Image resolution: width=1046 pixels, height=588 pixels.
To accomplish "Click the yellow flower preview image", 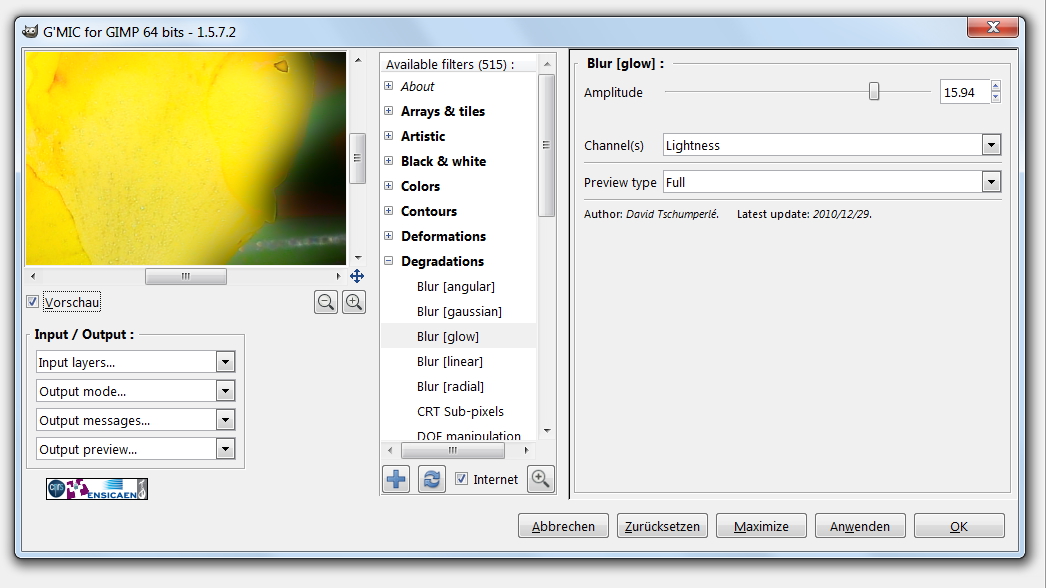I will 186,158.
